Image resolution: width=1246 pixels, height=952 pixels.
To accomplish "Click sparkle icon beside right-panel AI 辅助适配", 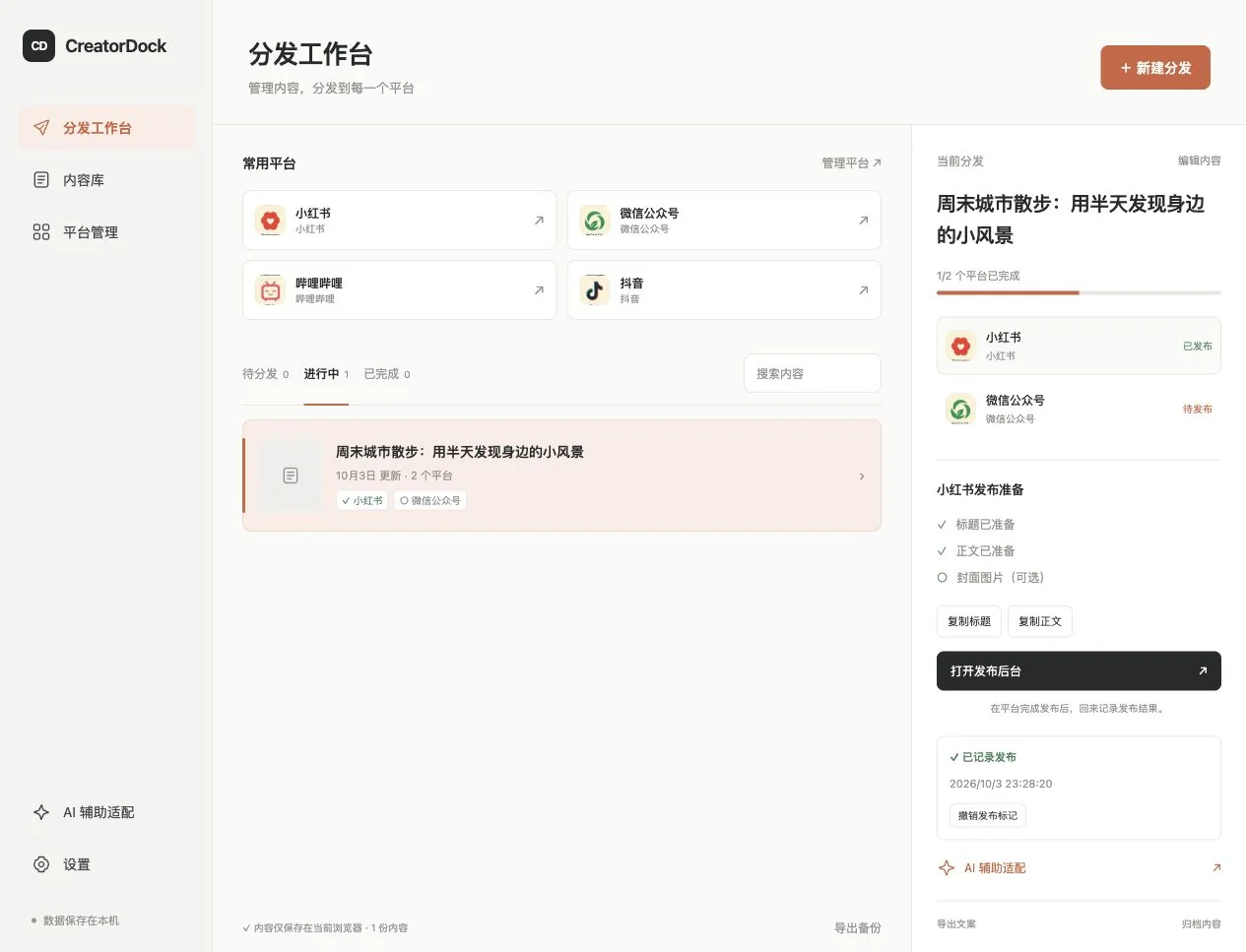I will 947,868.
